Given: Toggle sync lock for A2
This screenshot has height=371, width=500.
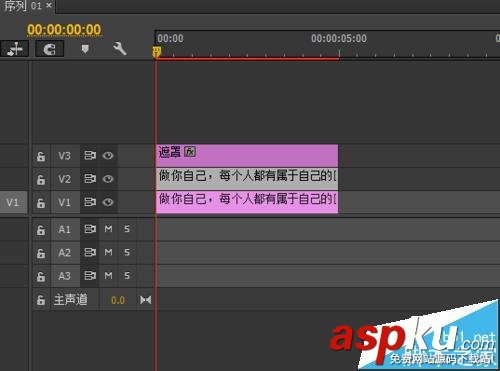Looking at the screenshot, I should [90, 253].
